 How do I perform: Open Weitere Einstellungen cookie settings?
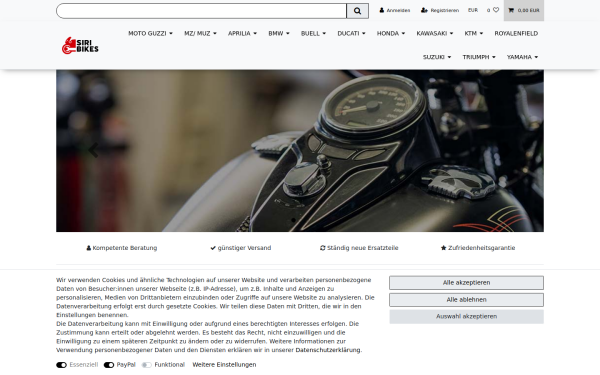pyautogui.click(x=224, y=365)
